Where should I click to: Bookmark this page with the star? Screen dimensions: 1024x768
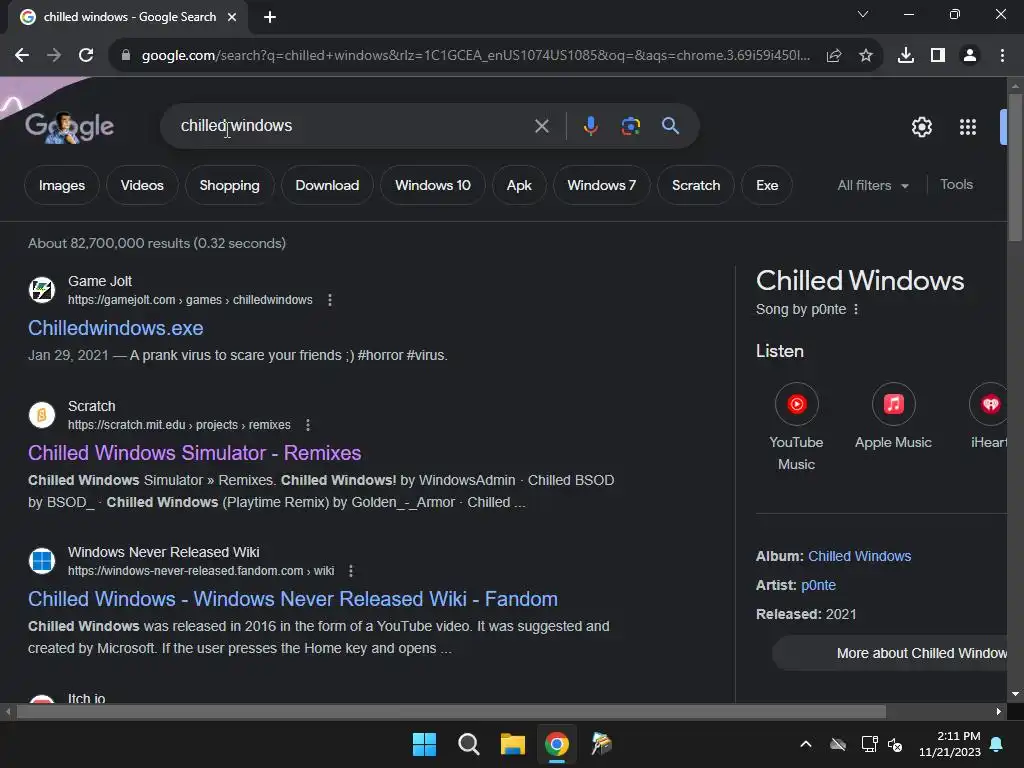coord(866,56)
